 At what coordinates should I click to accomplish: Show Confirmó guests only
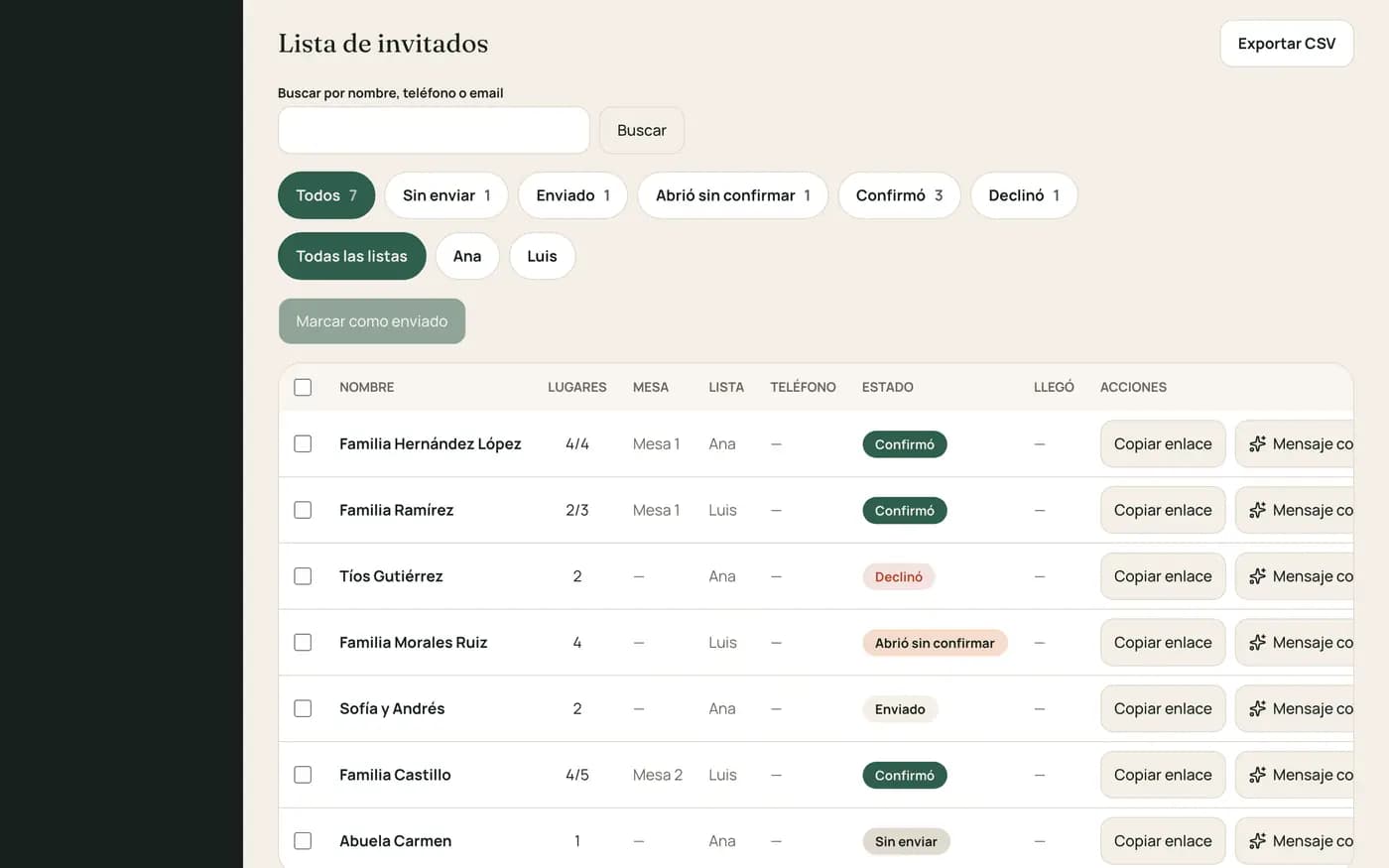coord(899,195)
